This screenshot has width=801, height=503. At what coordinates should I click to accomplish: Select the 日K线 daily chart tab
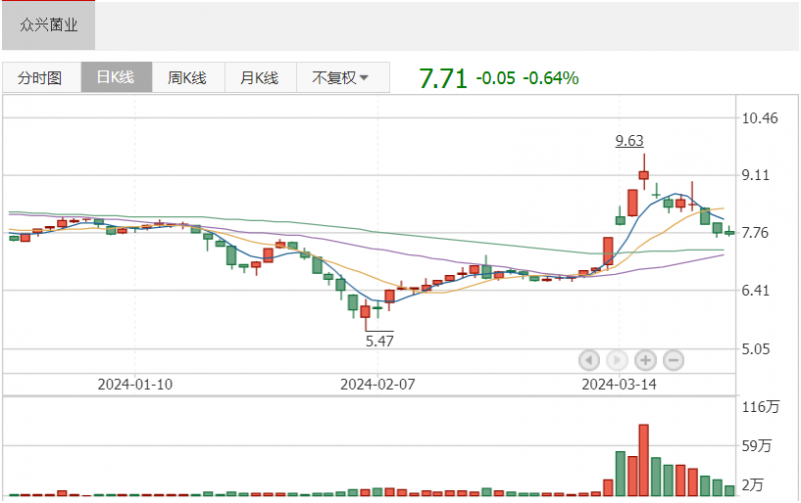tap(116, 78)
